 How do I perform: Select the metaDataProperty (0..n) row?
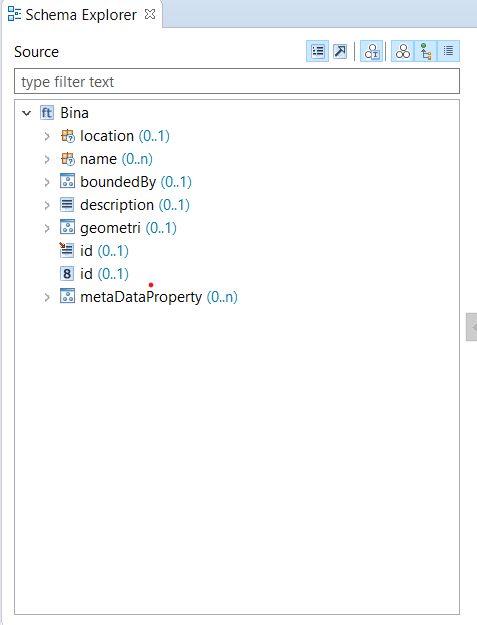(x=159, y=297)
